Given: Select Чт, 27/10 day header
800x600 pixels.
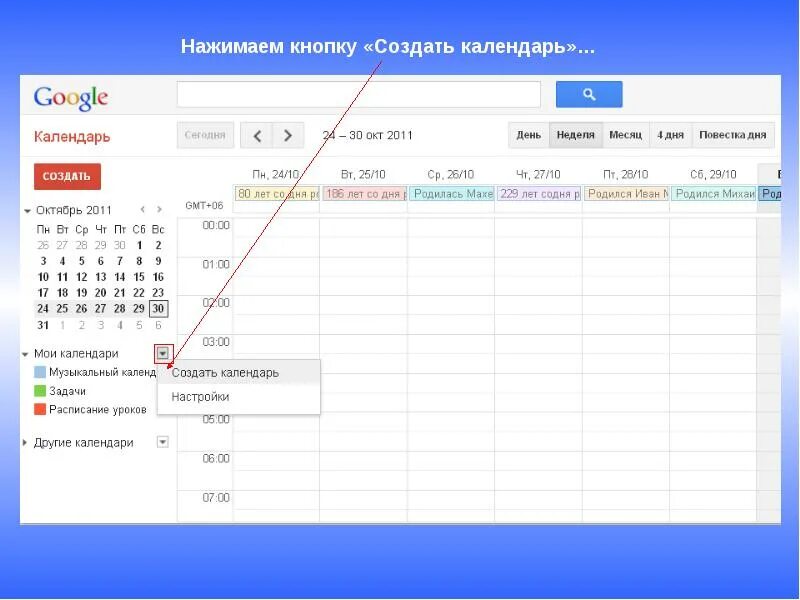Looking at the screenshot, I should (538, 174).
